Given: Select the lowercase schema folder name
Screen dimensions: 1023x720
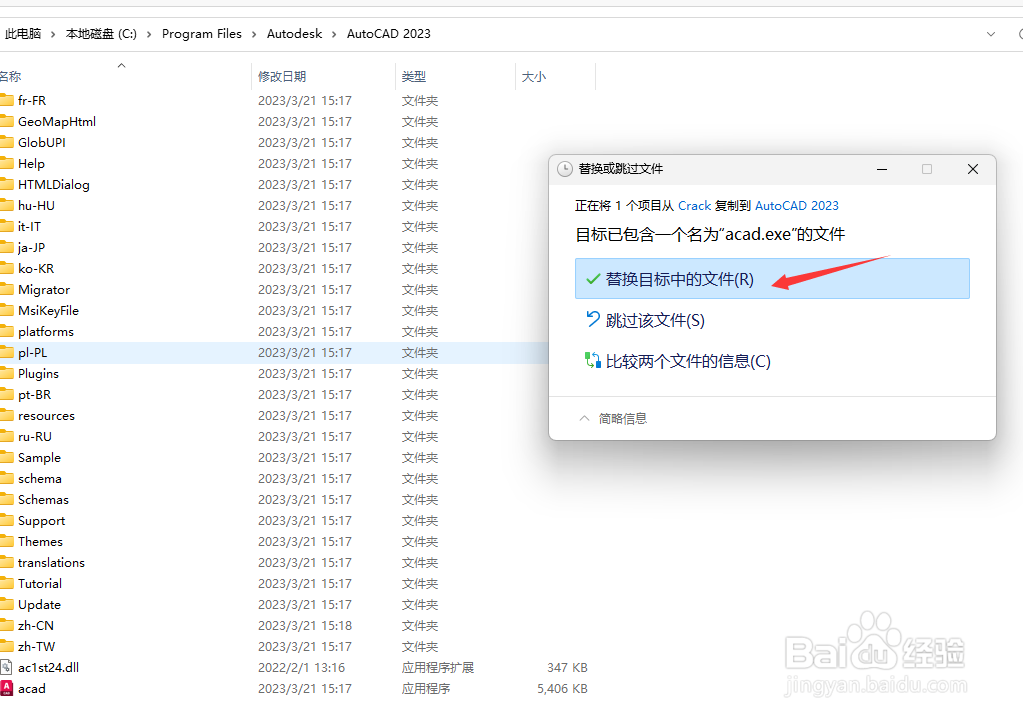Looking at the screenshot, I should (x=40, y=479).
